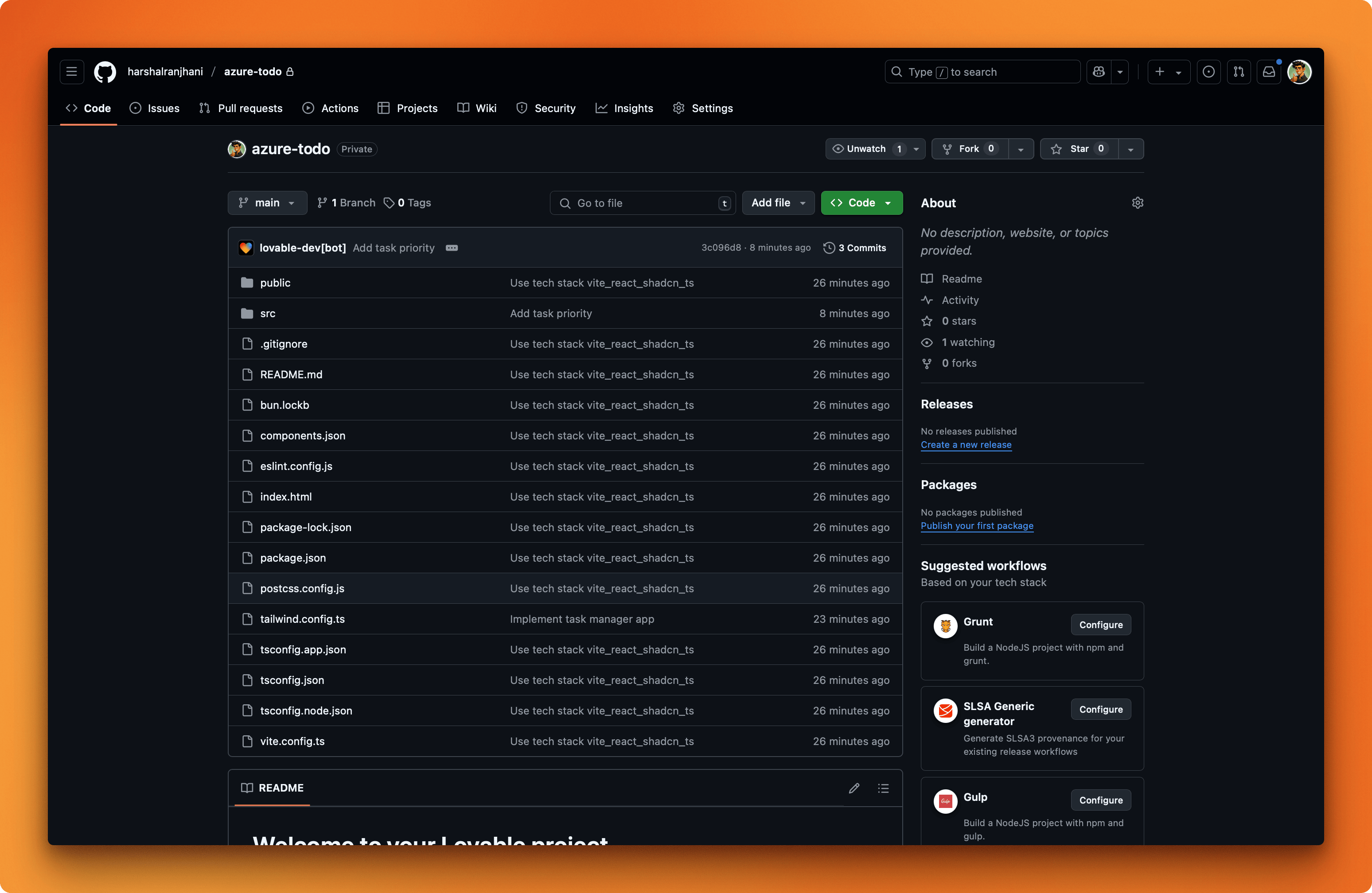1372x893 pixels.
Task: Star the azure-todo repository
Action: pyautogui.click(x=1079, y=149)
